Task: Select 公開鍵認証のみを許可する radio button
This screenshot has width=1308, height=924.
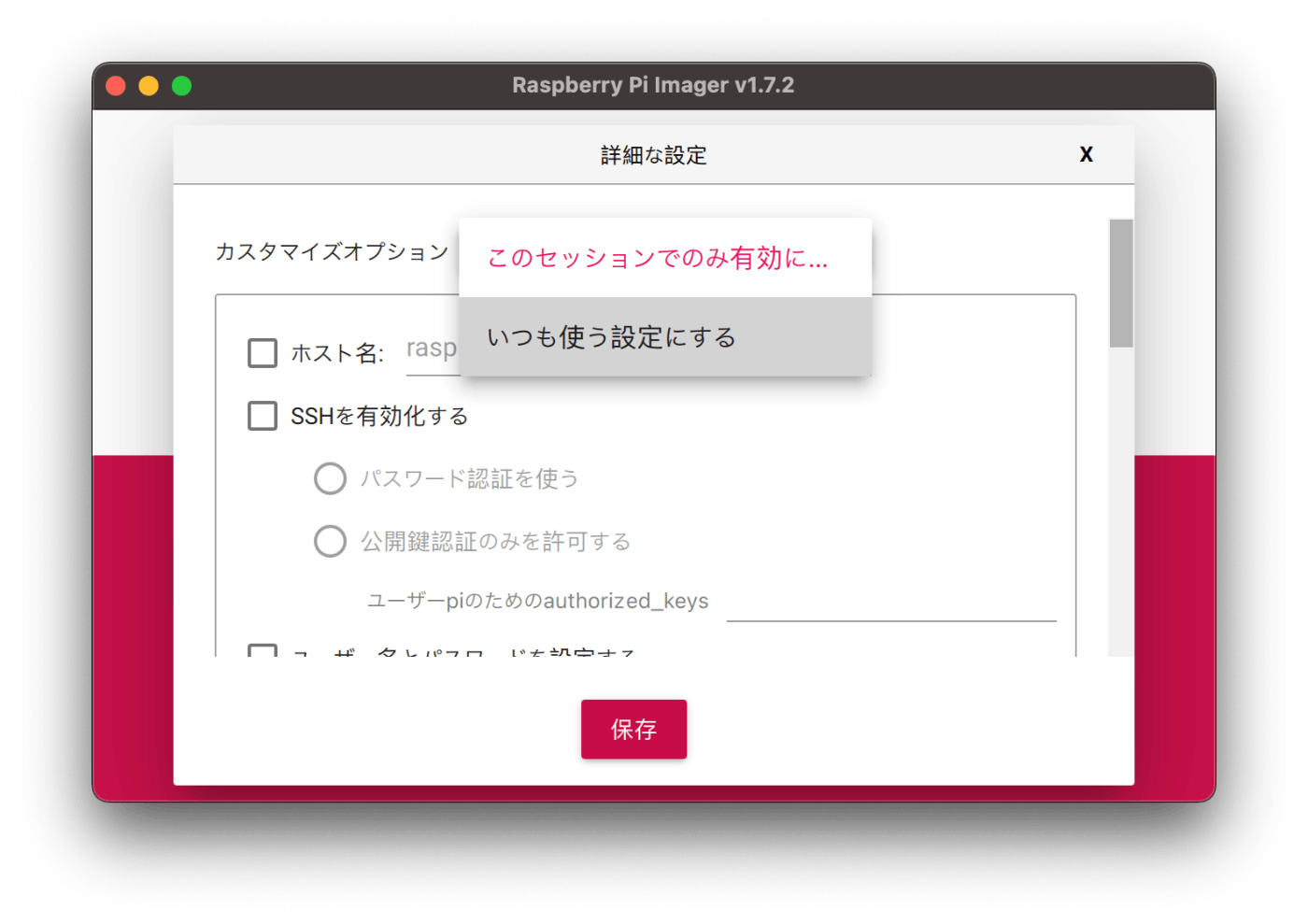Action: click(x=330, y=541)
